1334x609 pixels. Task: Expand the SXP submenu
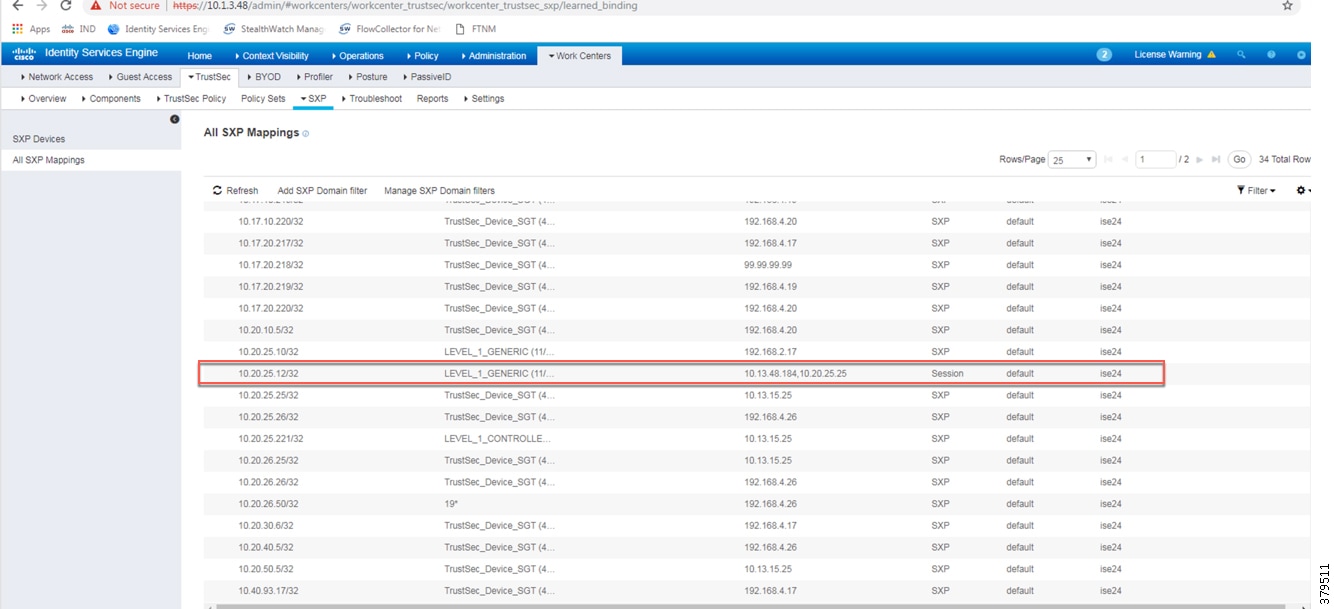coord(313,99)
